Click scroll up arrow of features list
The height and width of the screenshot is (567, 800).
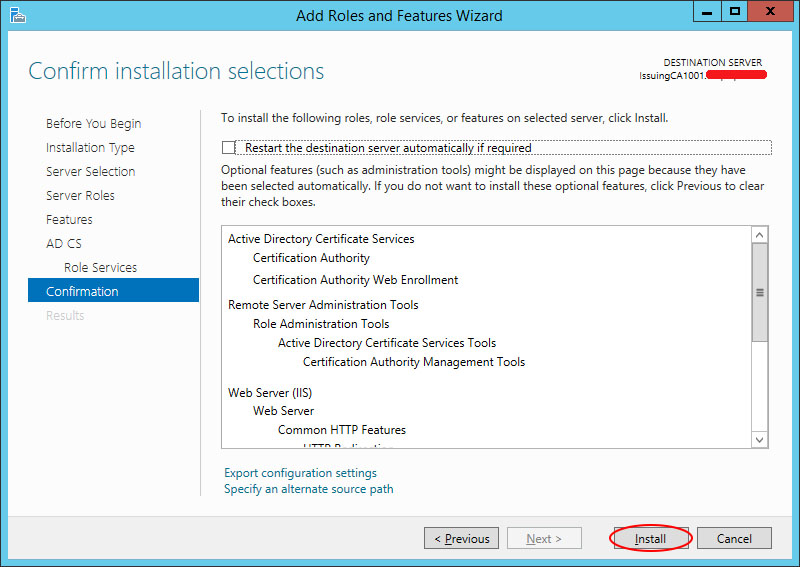760,235
